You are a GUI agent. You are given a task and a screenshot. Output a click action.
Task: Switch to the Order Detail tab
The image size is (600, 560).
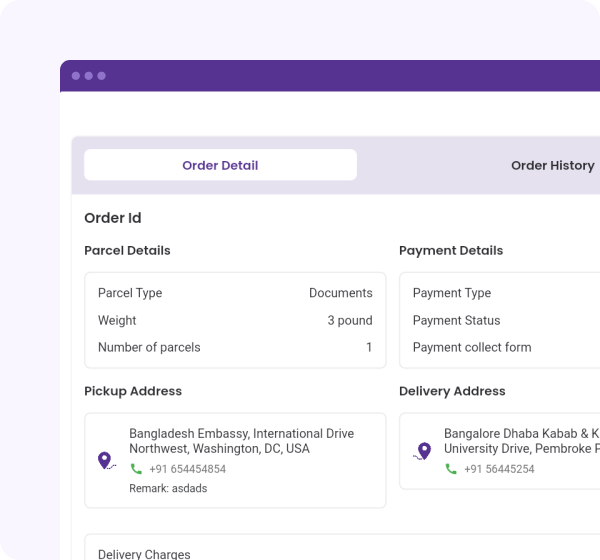pyautogui.click(x=220, y=165)
